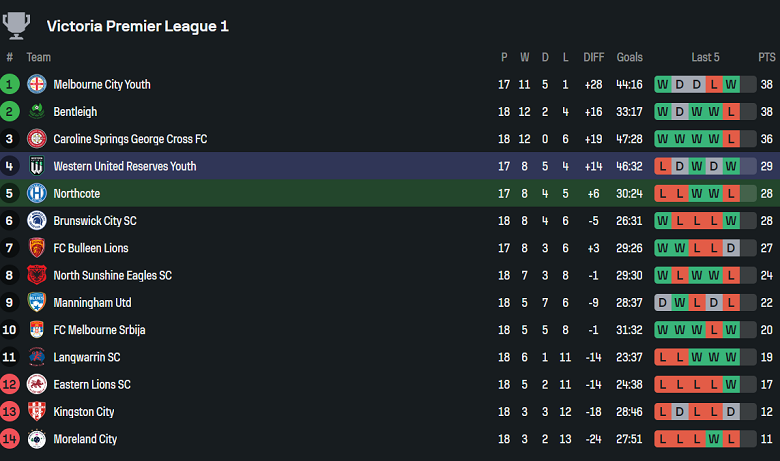Image resolution: width=780 pixels, height=461 pixels.
Task: Click the Goals column header
Action: click(x=630, y=57)
